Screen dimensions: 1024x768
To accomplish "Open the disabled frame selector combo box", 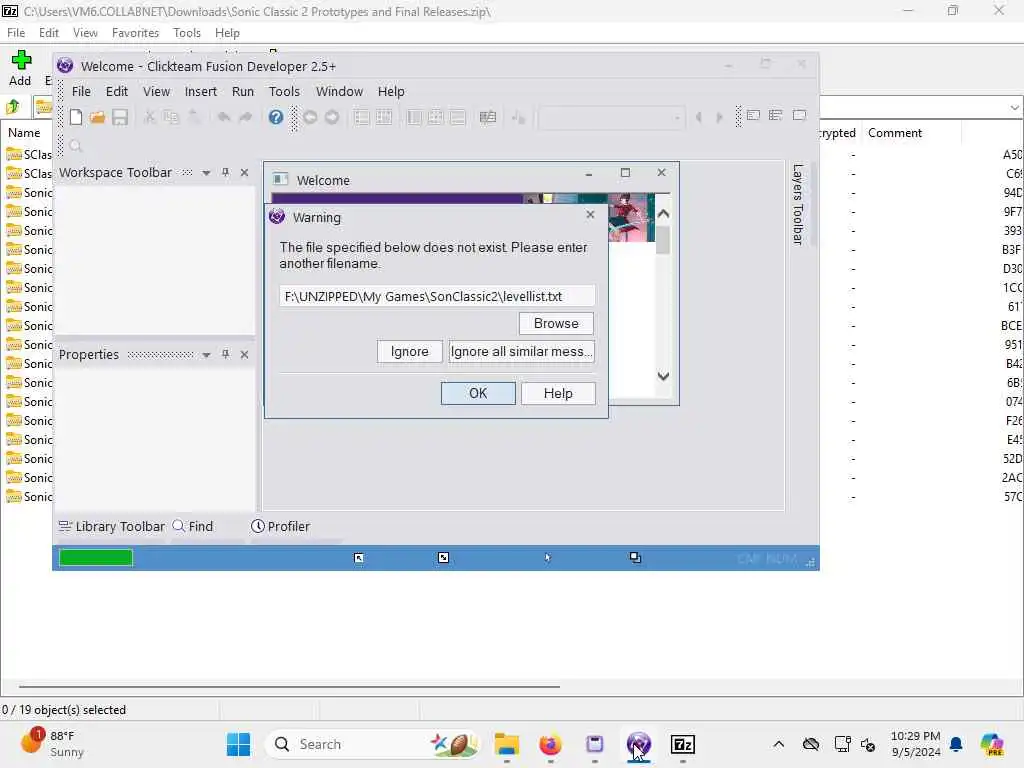I will pyautogui.click(x=611, y=118).
